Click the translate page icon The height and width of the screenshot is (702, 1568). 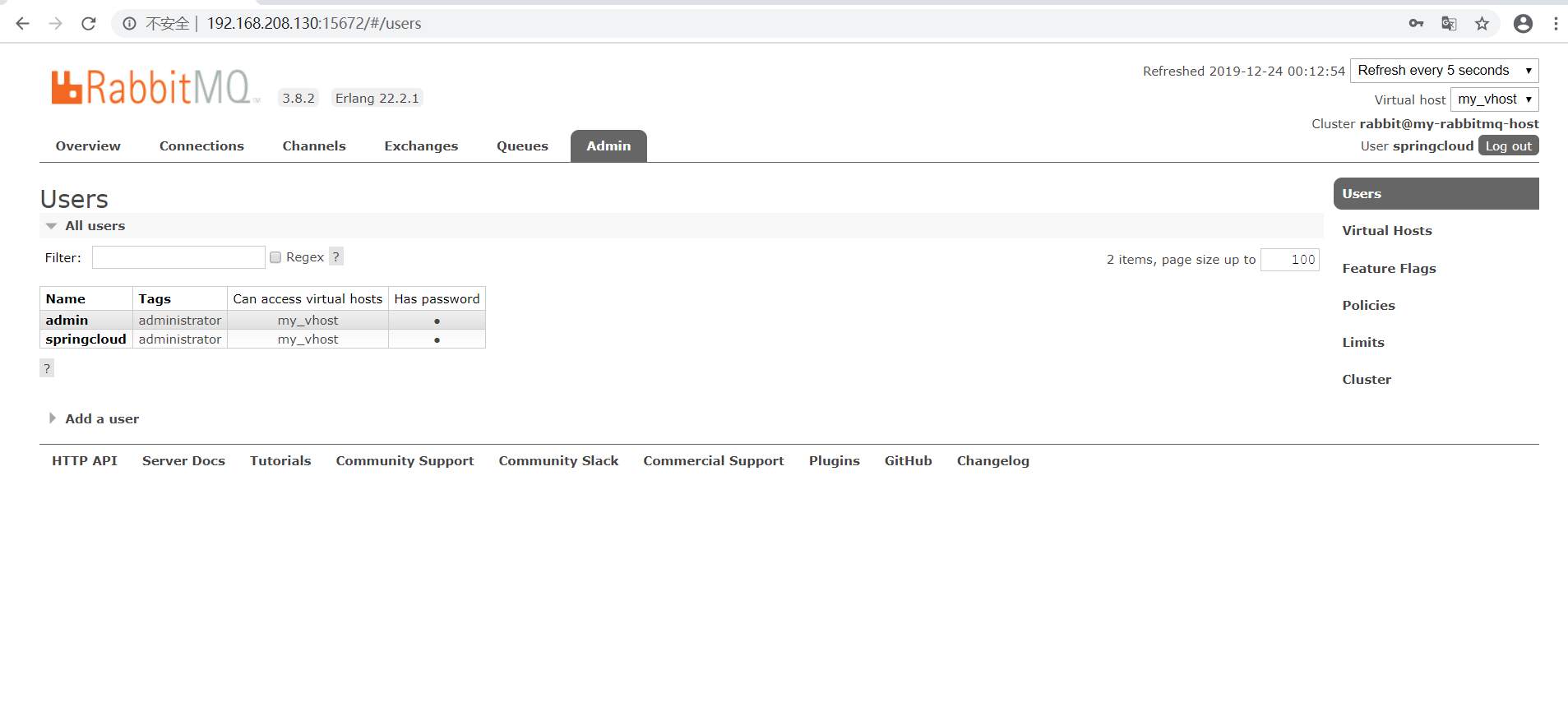[x=1449, y=24]
